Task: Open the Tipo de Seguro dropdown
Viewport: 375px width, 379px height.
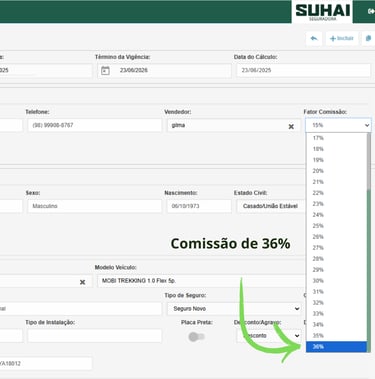Action: (234, 309)
